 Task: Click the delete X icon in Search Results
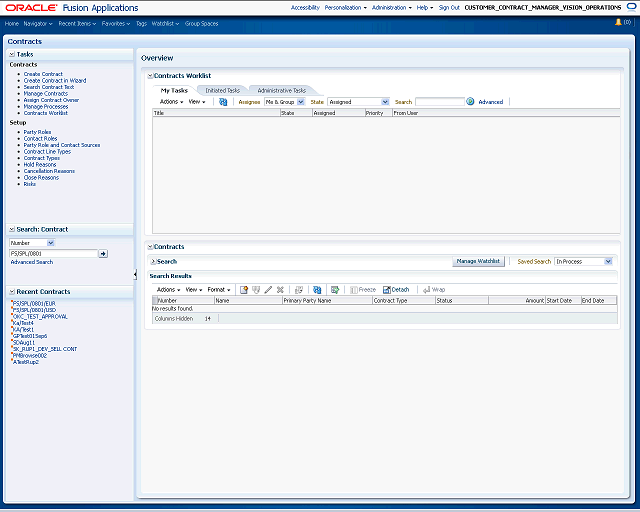pyautogui.click(x=280, y=290)
